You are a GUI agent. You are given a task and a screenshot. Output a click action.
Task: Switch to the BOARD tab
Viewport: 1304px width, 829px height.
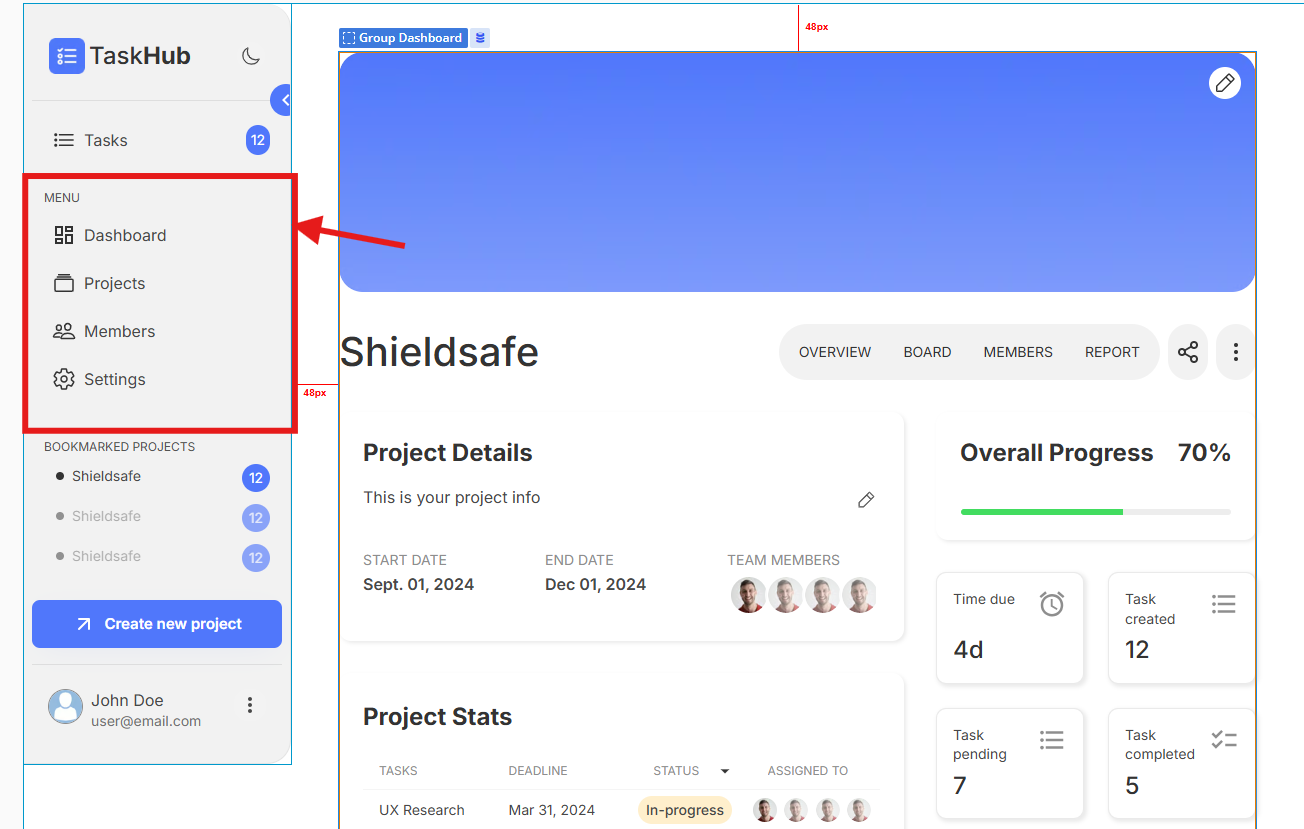coord(927,352)
